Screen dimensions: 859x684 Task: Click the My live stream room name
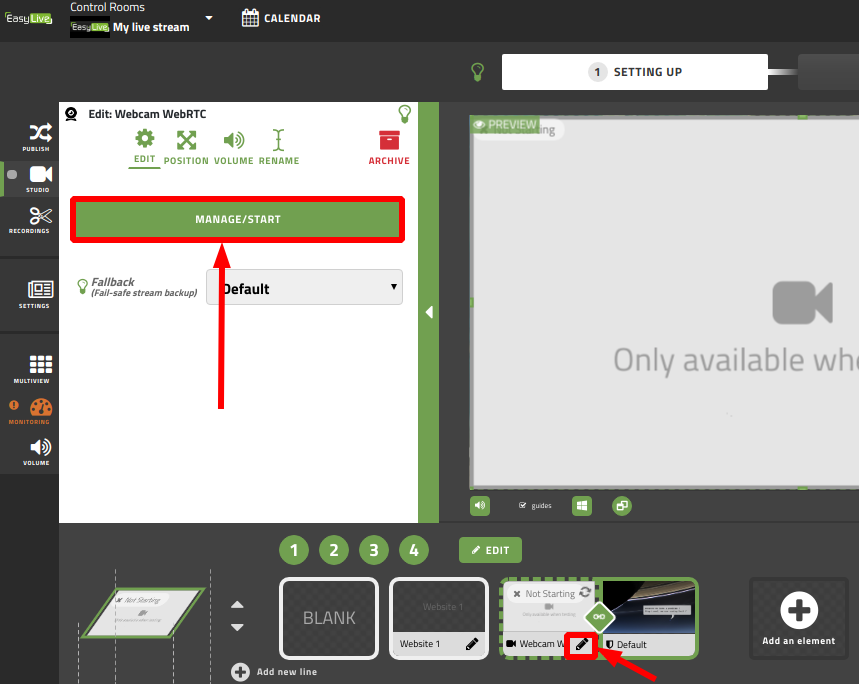(151, 27)
